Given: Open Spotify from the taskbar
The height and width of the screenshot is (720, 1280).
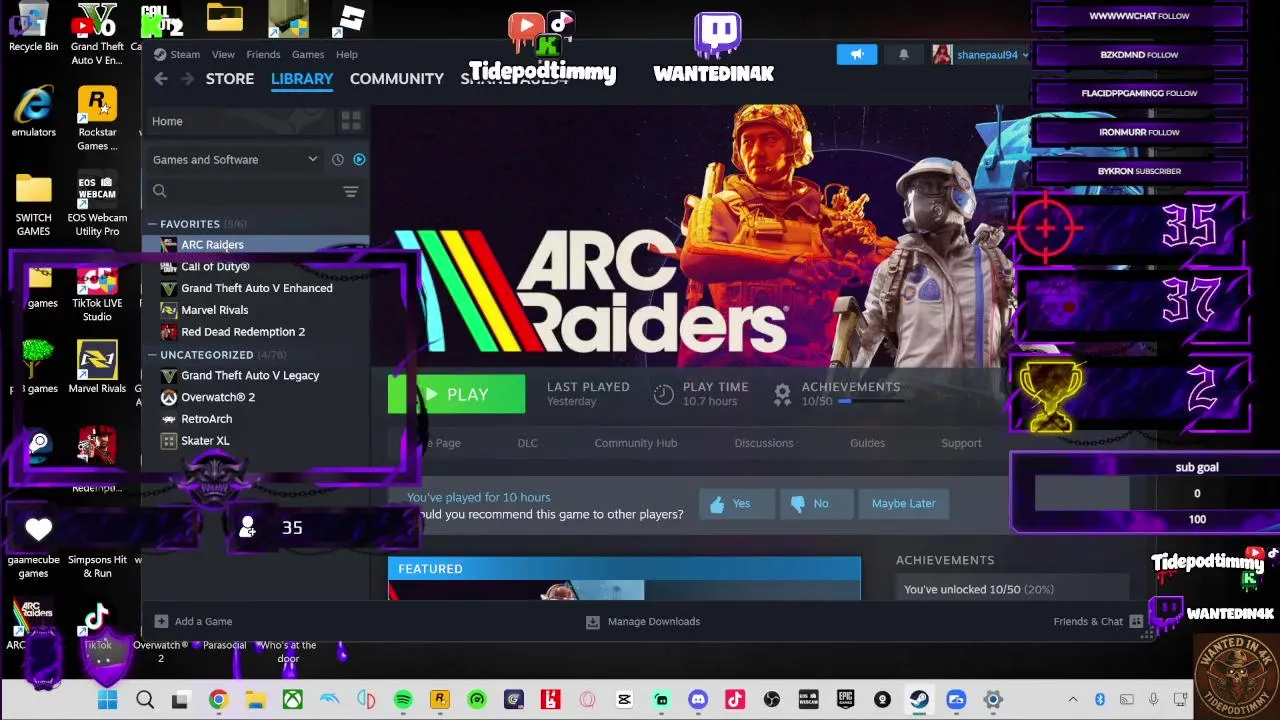Looking at the screenshot, I should [403, 700].
